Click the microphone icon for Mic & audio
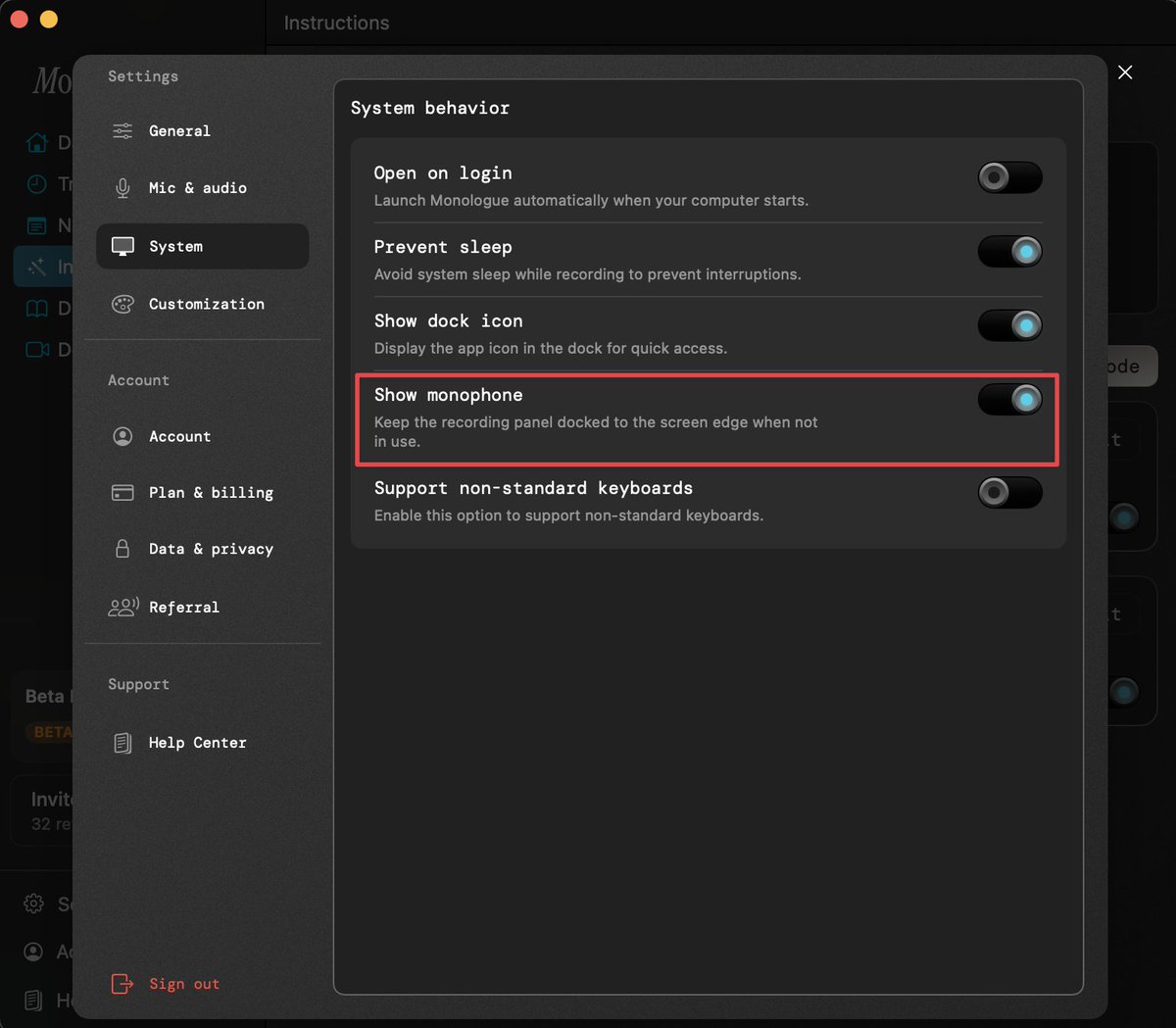Image resolution: width=1176 pixels, height=1028 pixels. point(122,188)
